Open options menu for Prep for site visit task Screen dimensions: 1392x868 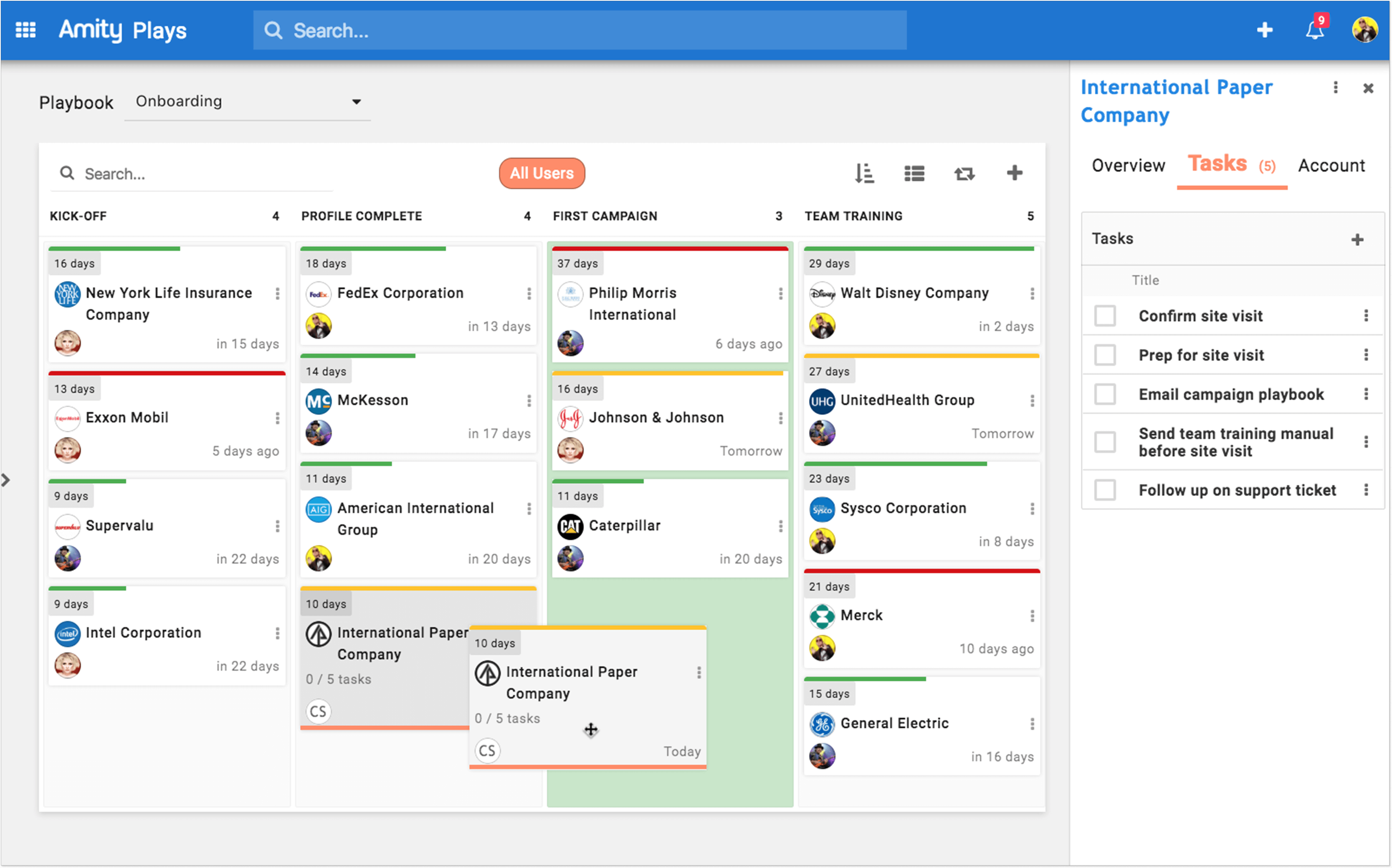[1366, 354]
